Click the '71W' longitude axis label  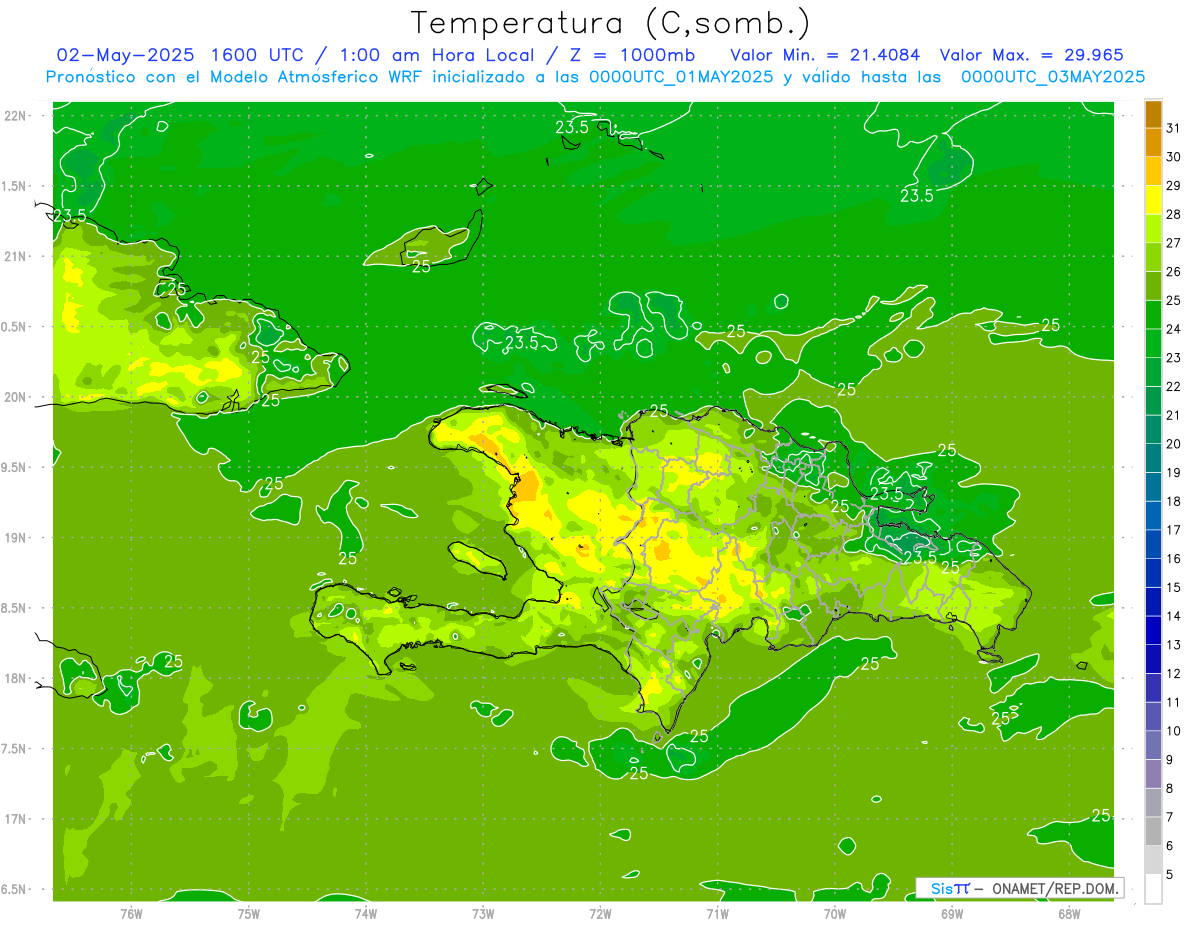717,913
